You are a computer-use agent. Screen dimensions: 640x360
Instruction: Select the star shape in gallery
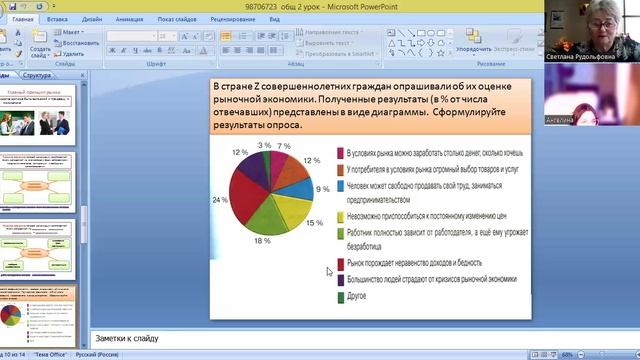coord(441,53)
